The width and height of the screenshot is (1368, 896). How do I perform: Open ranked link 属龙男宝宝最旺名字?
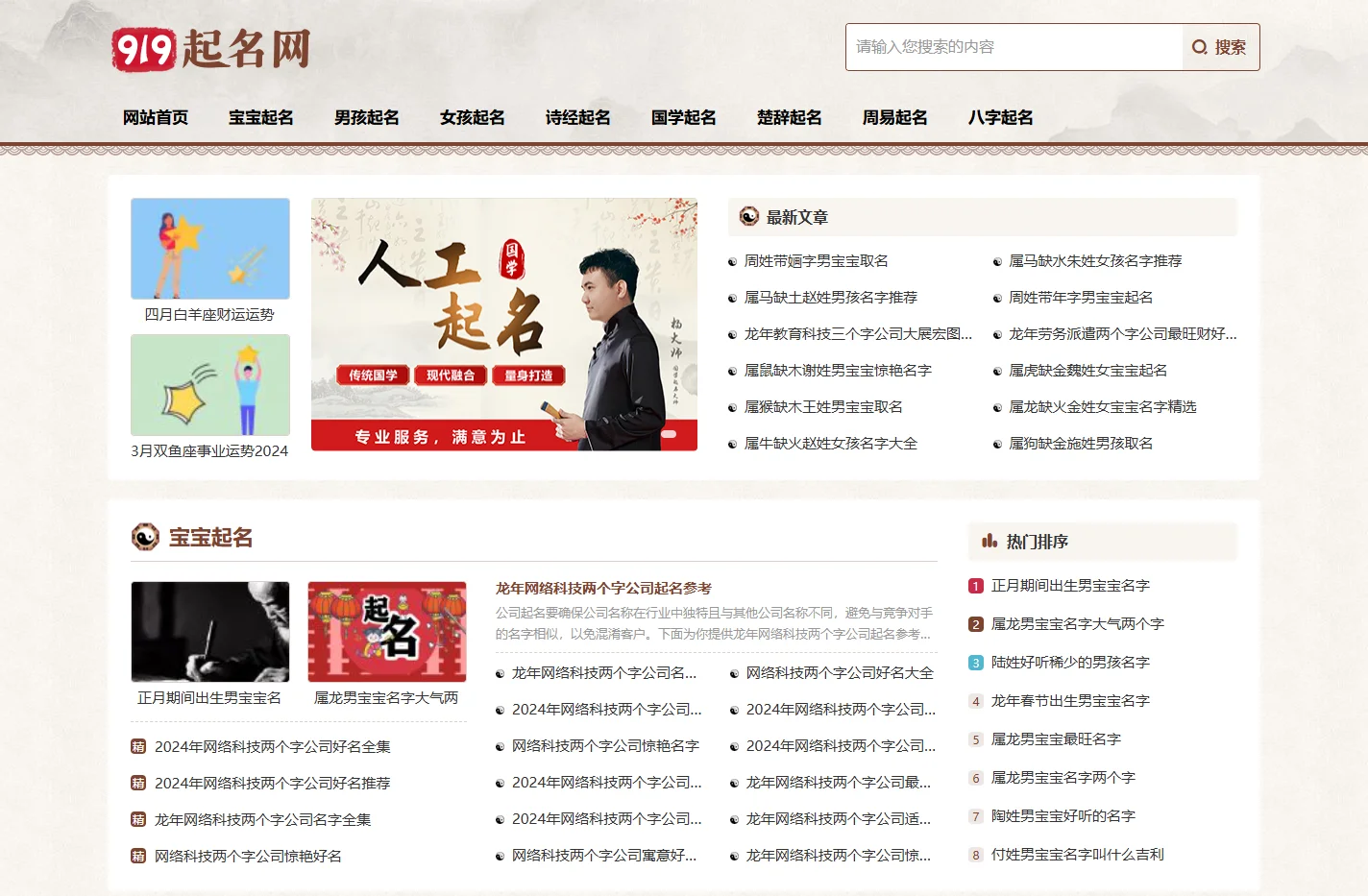click(x=1056, y=739)
